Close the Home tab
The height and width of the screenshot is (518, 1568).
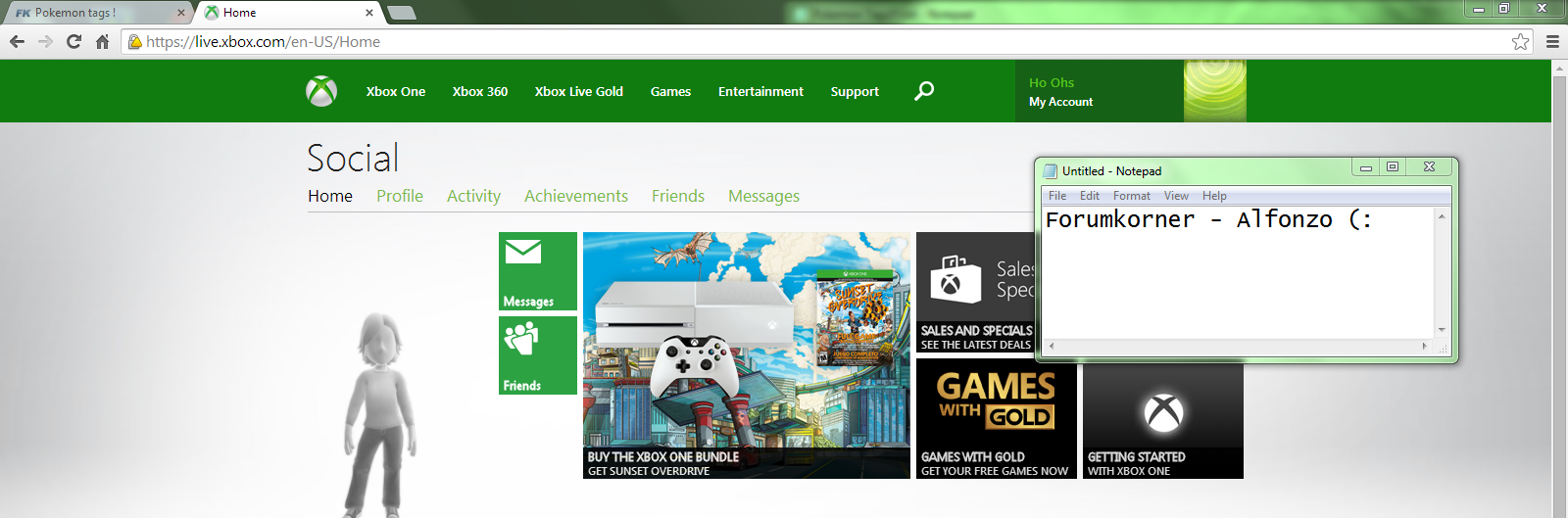[x=369, y=13]
